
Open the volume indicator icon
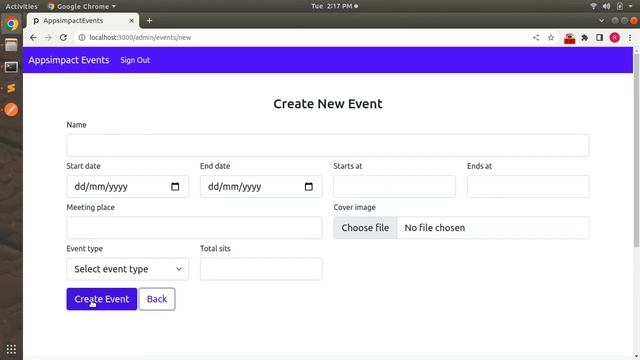[x=607, y=6]
